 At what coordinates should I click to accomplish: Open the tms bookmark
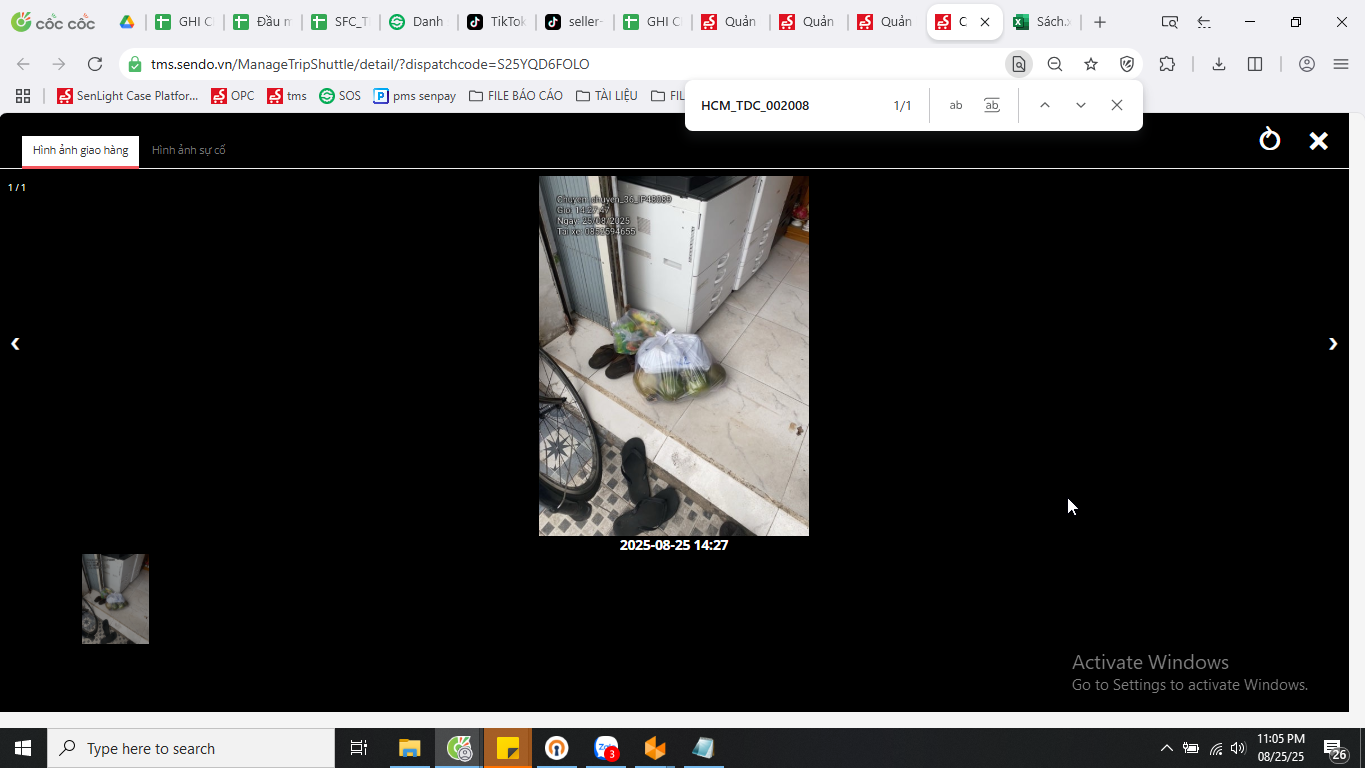(287, 96)
